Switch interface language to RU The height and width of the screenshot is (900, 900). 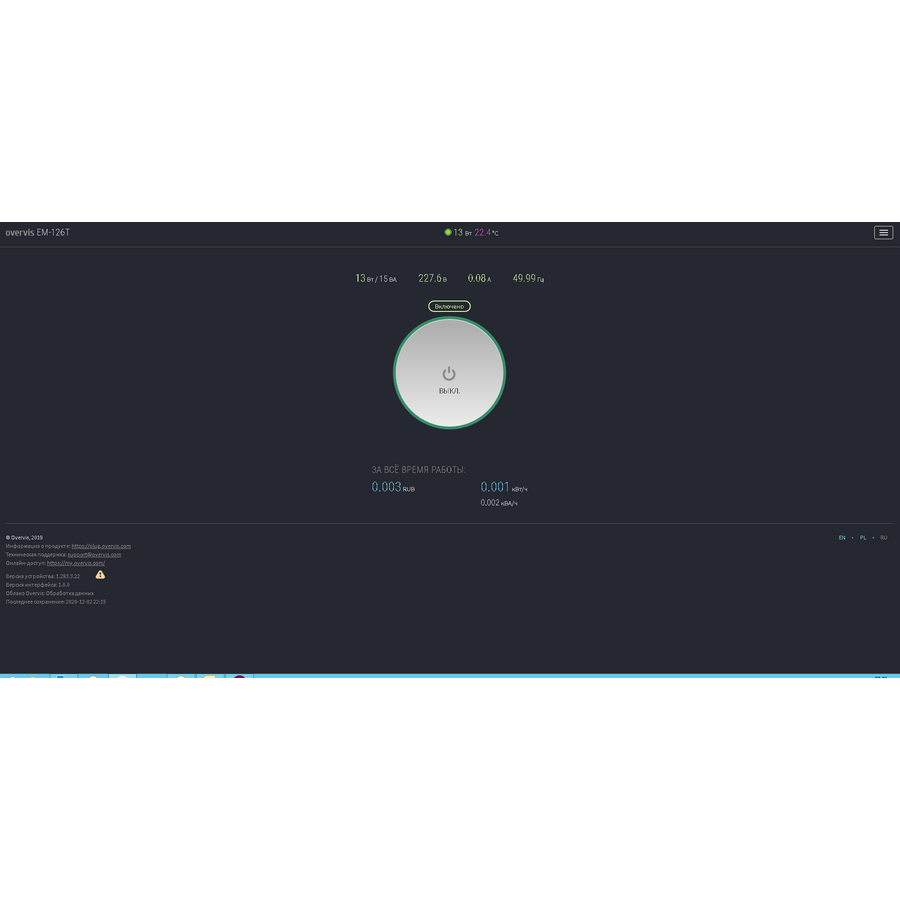point(884,538)
